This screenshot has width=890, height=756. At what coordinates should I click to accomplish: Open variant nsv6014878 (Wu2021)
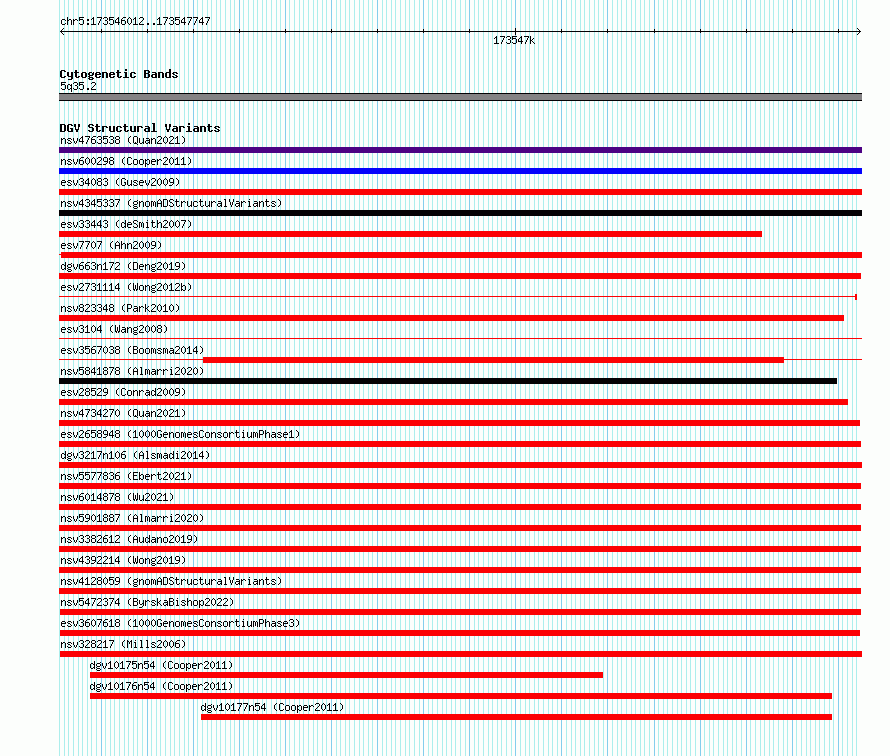(x=117, y=497)
